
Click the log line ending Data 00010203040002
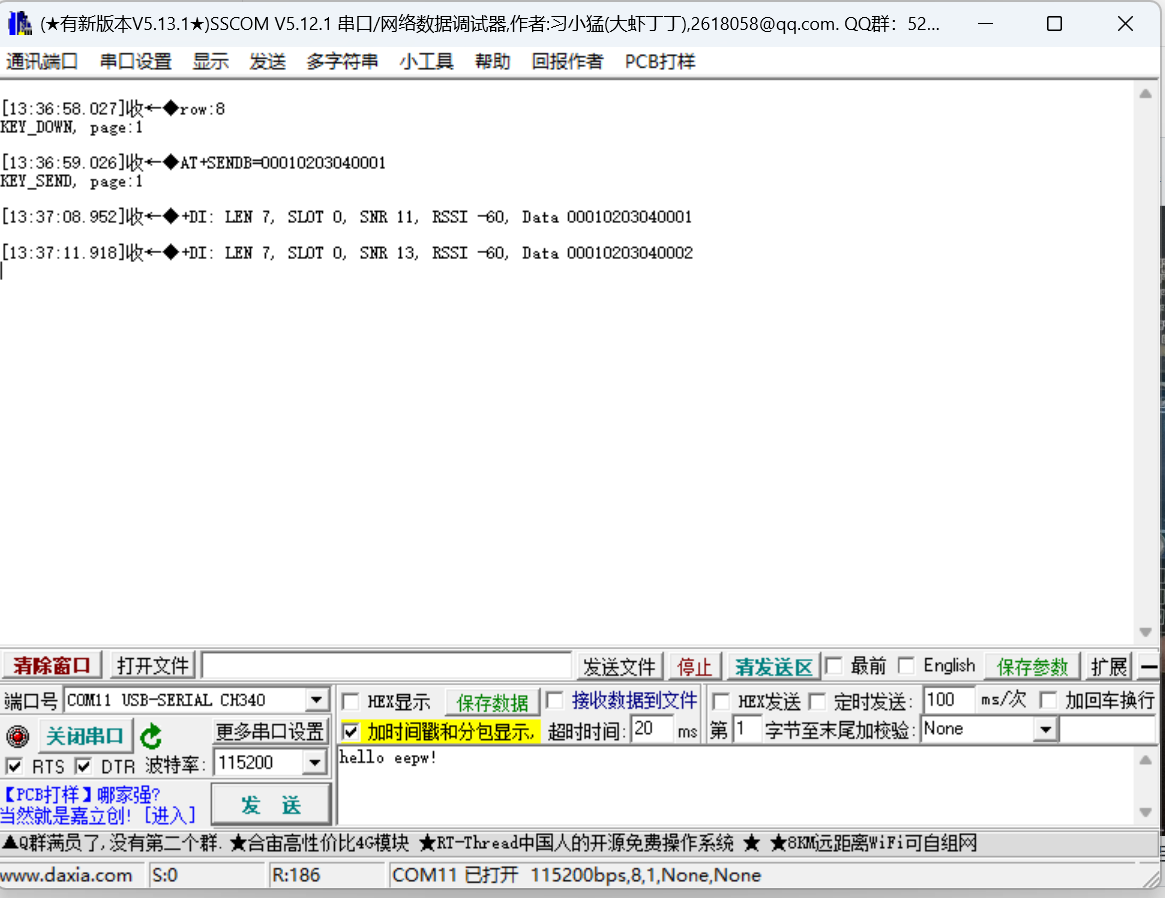347,253
